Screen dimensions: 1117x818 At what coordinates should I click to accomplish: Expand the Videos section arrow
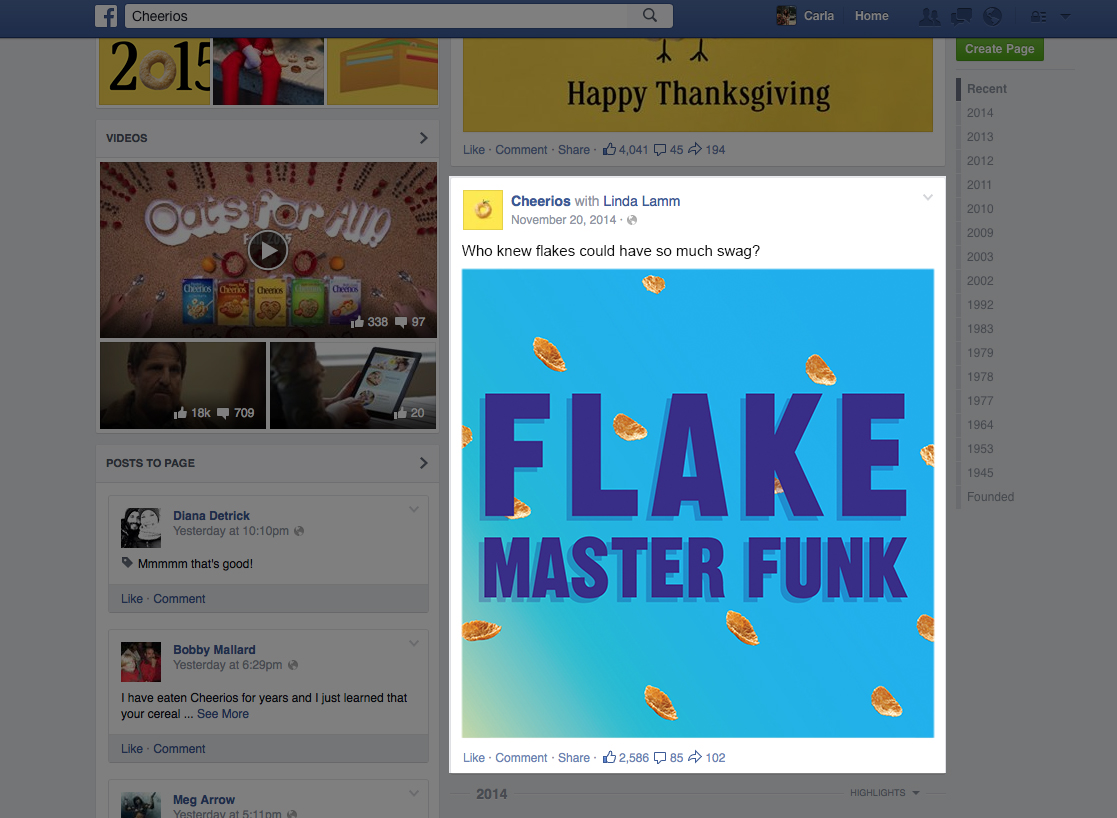(424, 138)
